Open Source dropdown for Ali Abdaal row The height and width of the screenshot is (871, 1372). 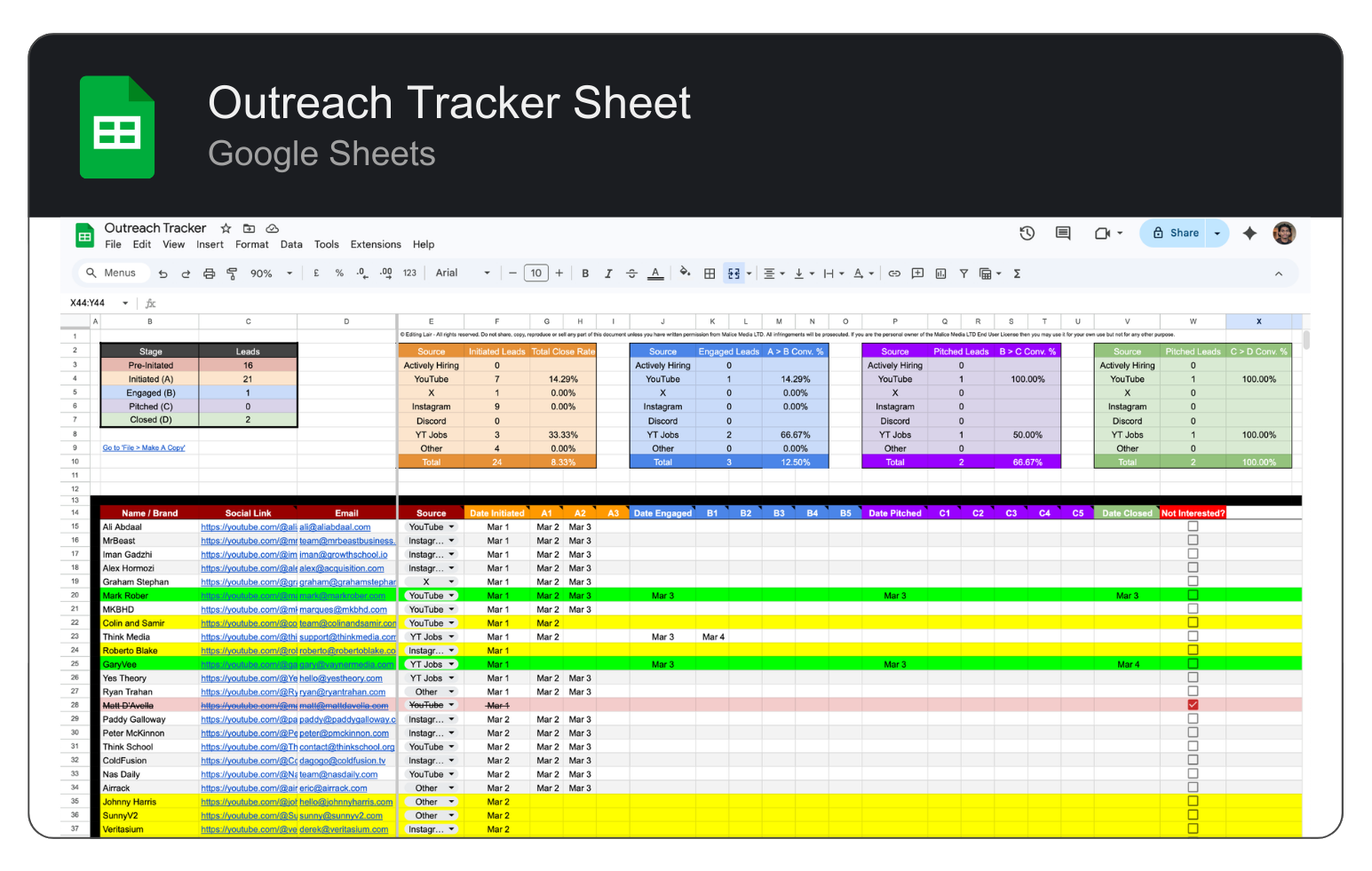pyautogui.click(x=432, y=527)
